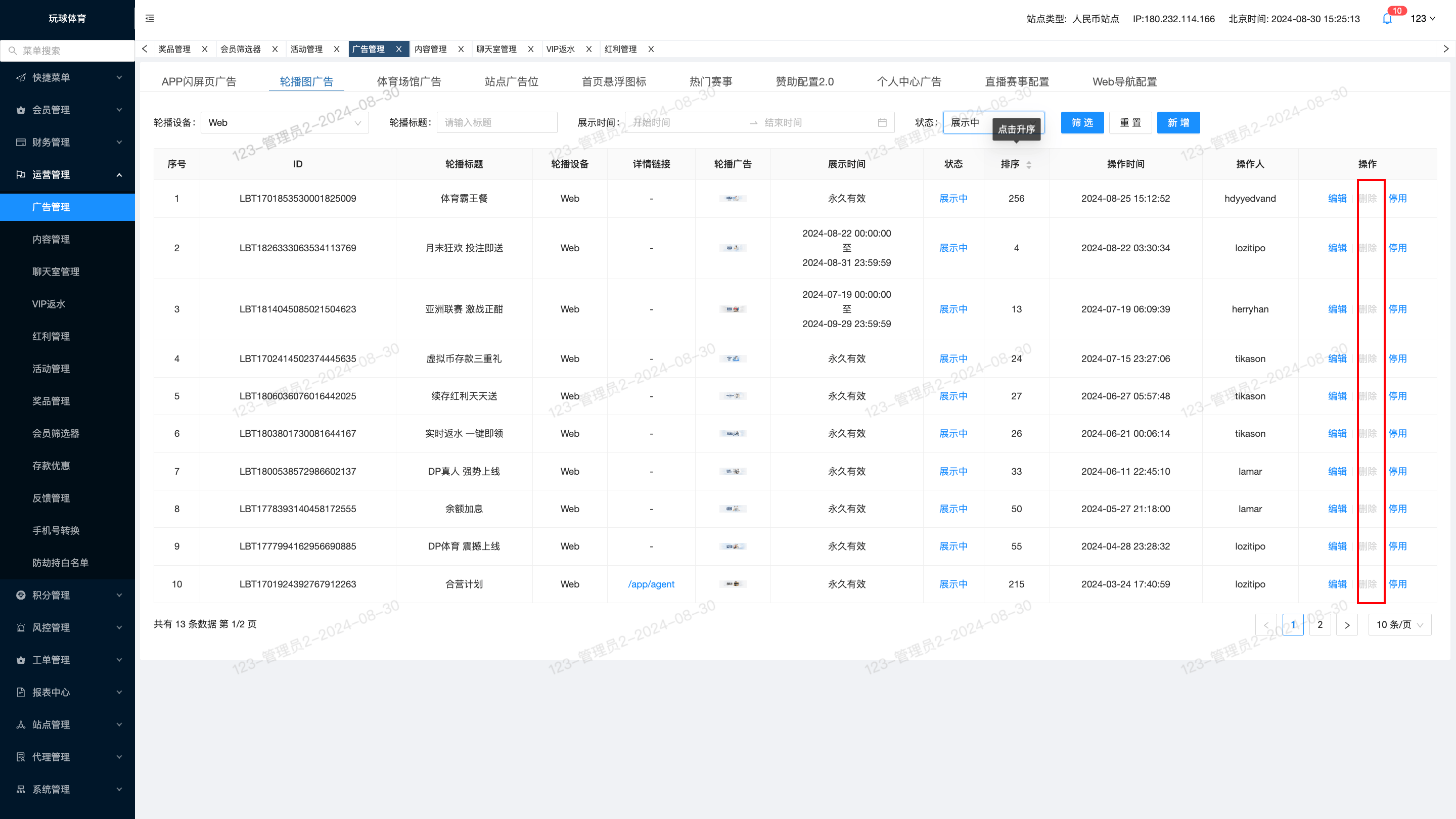Close the 广告管理 tab

pos(398,49)
